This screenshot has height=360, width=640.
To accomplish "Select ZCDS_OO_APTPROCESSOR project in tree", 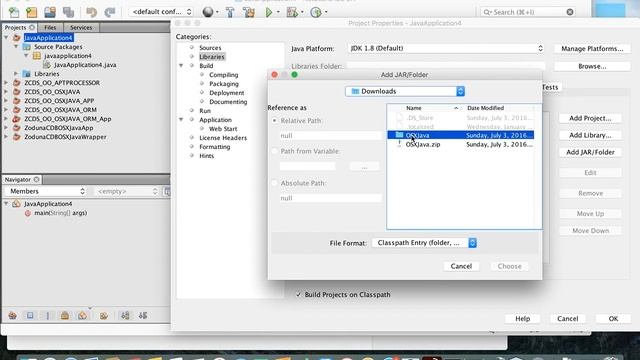I will [x=62, y=82].
